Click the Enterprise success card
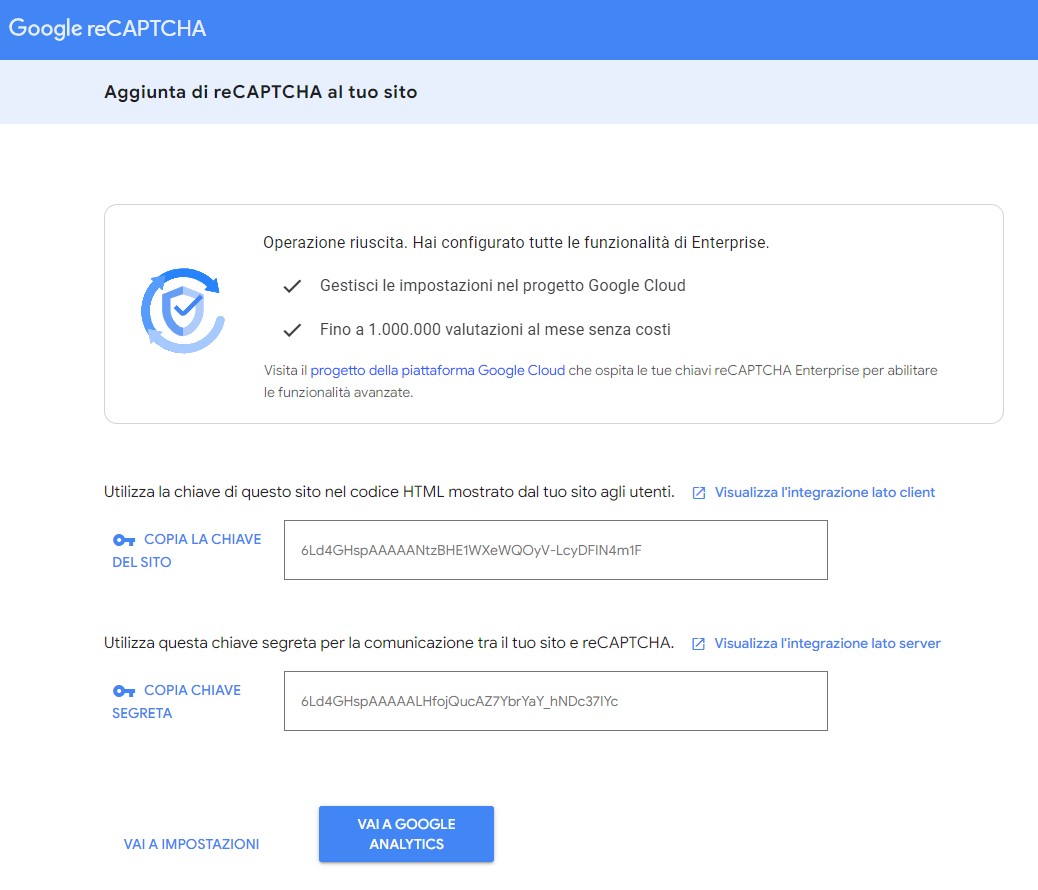Image resolution: width=1038 pixels, height=890 pixels. (553, 312)
